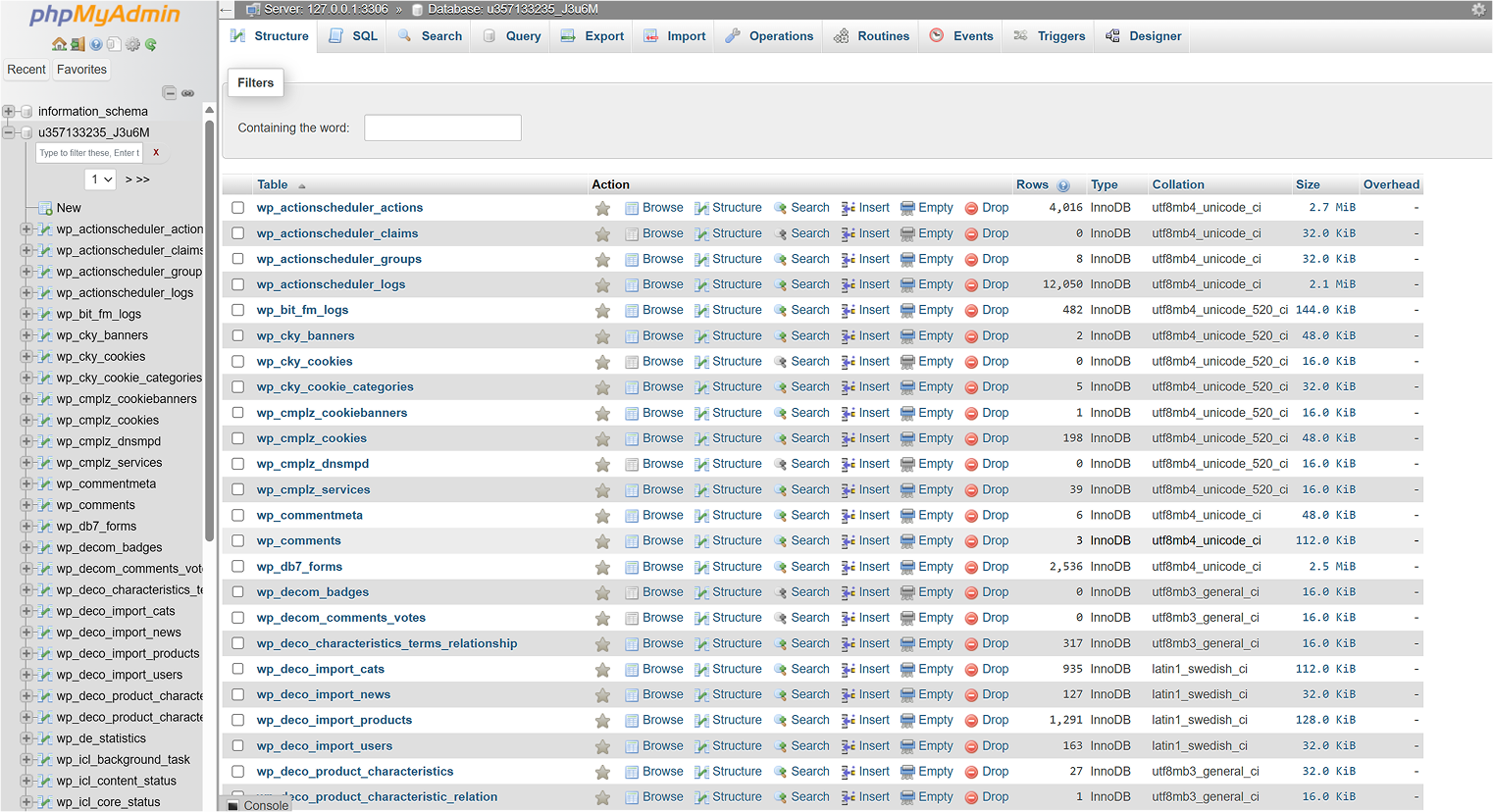Click New table icon in navigation tree
The image size is (1493, 812).
point(45,208)
